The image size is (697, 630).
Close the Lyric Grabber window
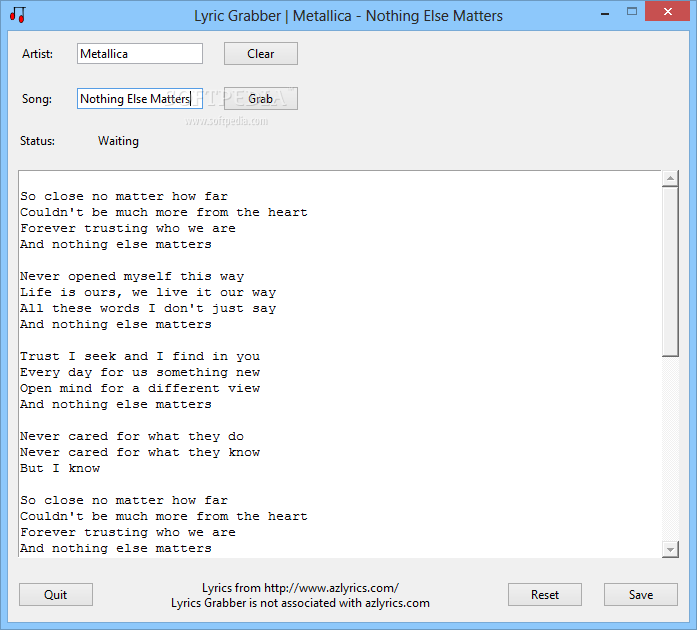pos(668,12)
